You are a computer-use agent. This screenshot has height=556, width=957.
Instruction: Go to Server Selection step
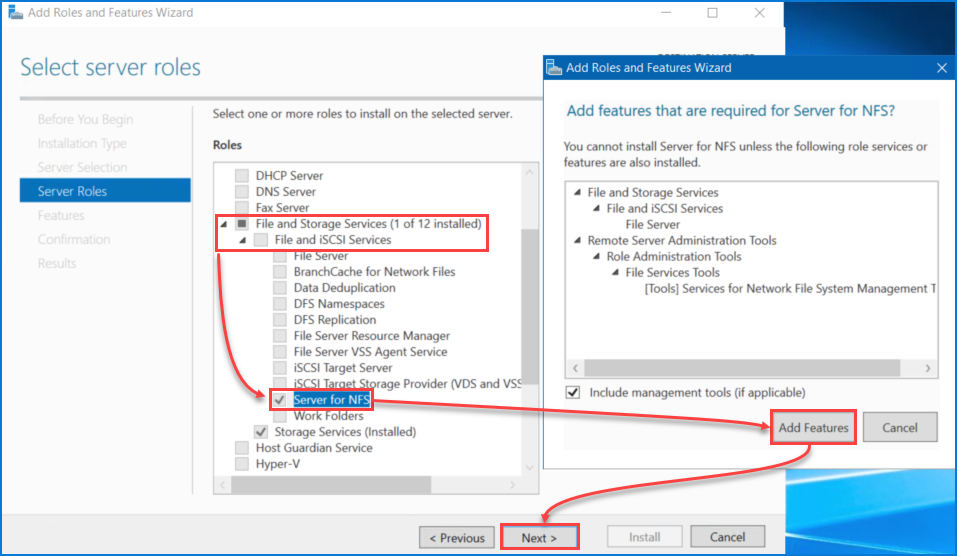(x=82, y=167)
